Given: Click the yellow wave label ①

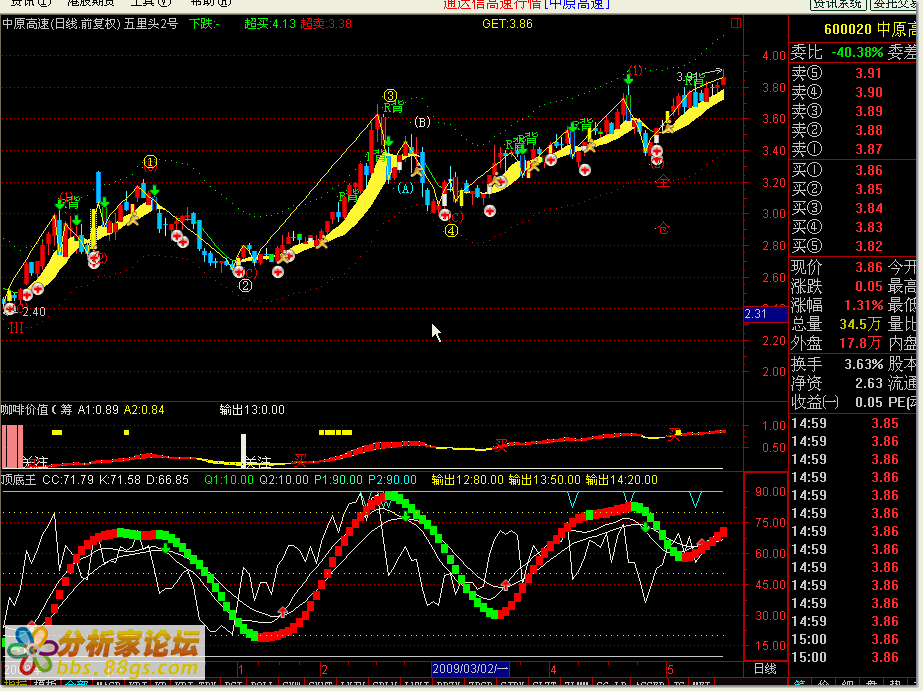Looking at the screenshot, I should (150, 162).
